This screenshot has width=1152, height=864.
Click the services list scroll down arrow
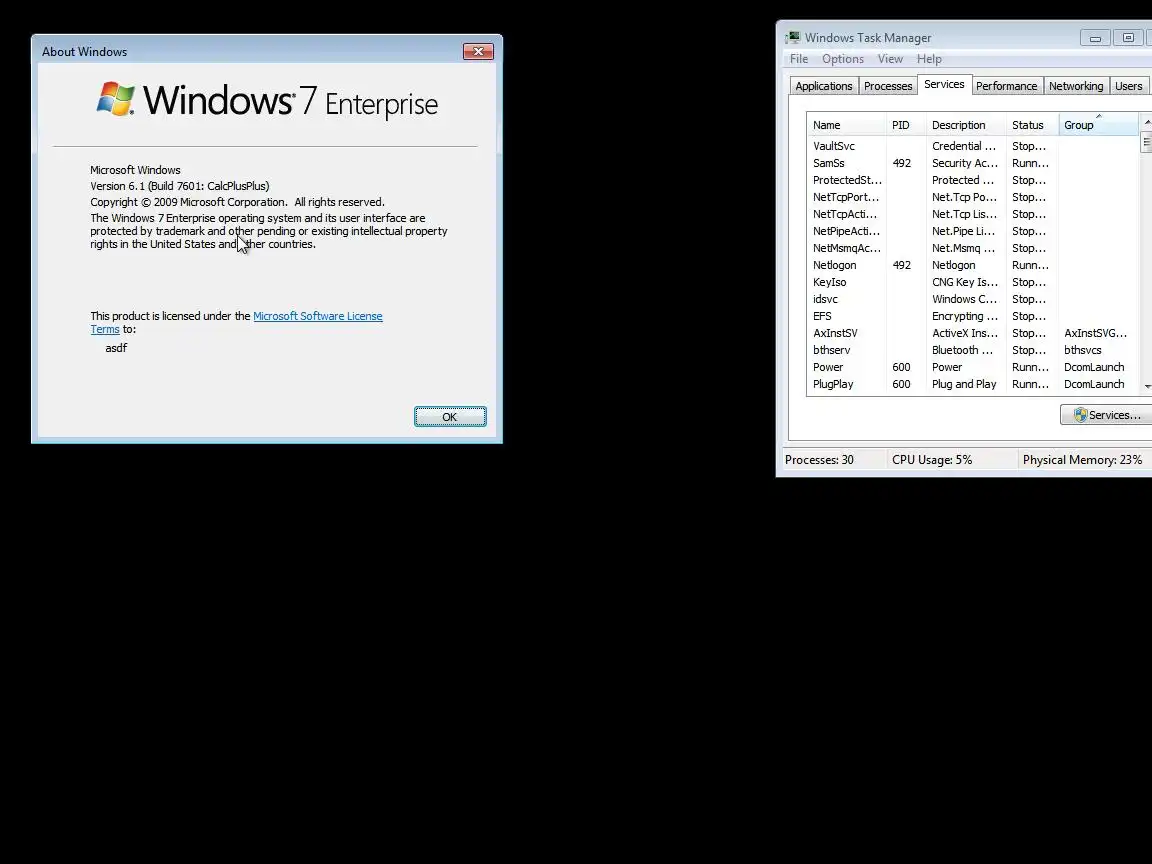[x=1146, y=386]
